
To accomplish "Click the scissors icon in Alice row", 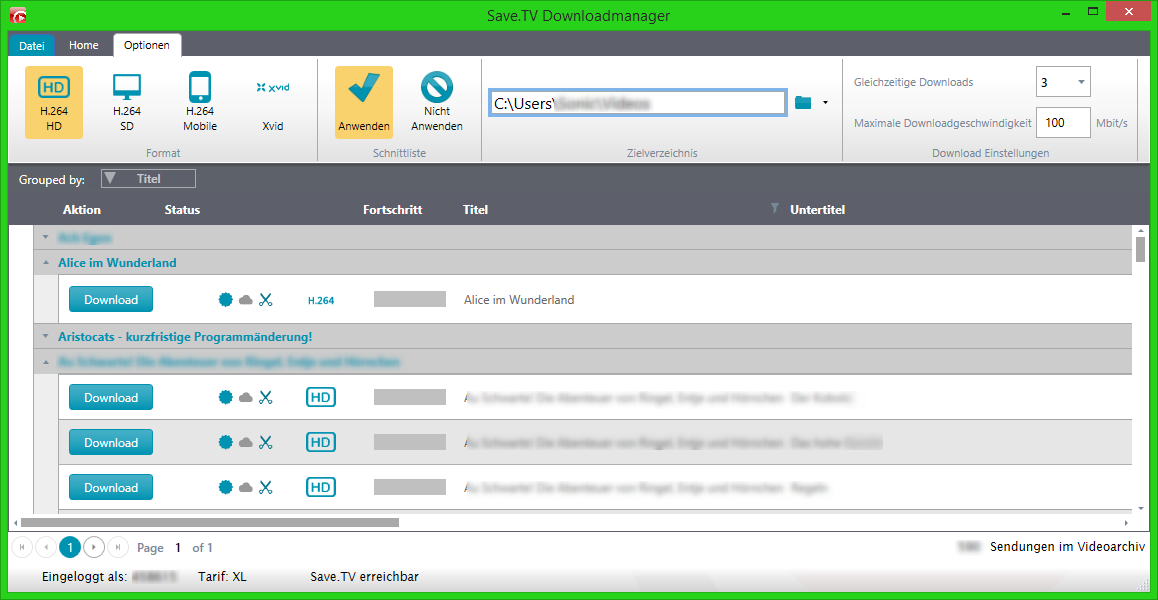I will point(265,299).
